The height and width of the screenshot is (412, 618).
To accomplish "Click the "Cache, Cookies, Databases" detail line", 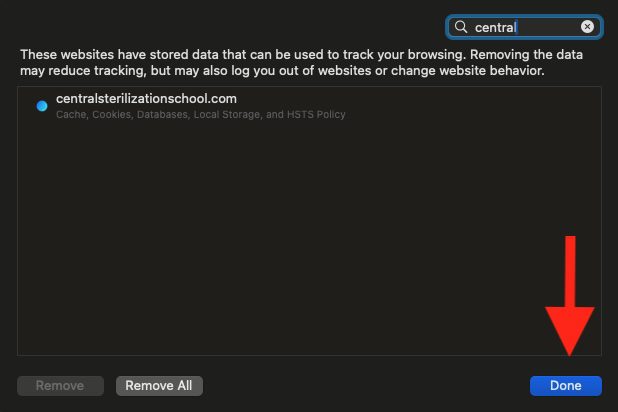I will [122, 114].
